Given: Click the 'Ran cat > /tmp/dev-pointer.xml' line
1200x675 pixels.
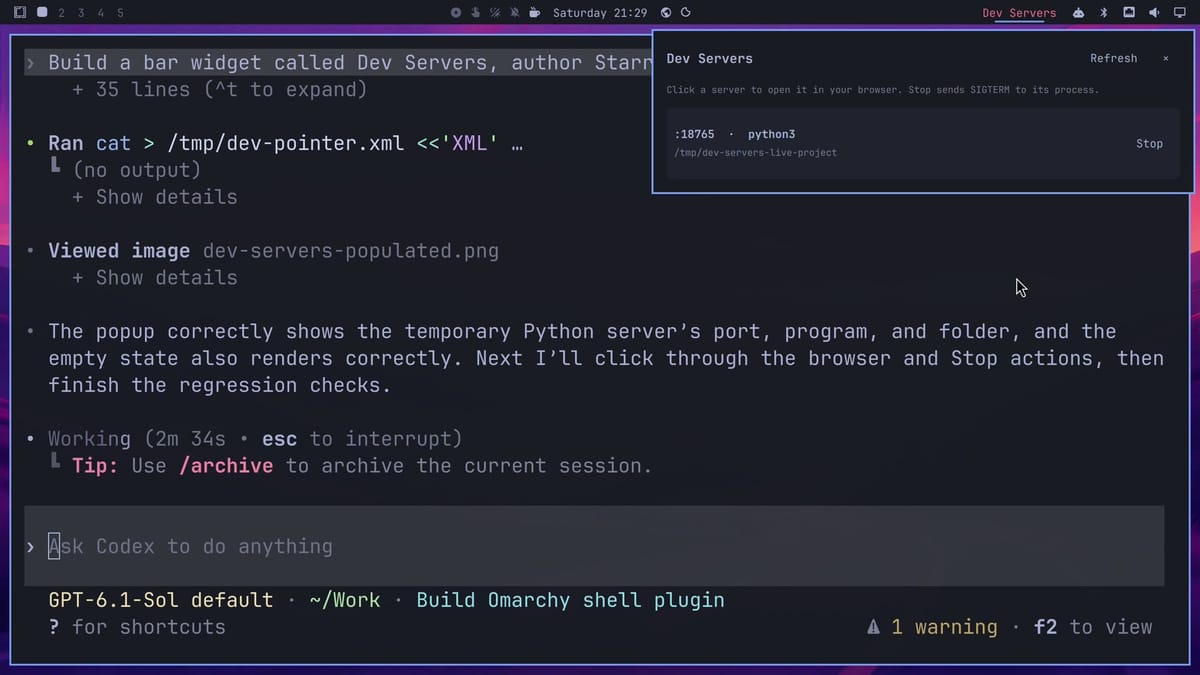Looking at the screenshot, I should [286, 143].
